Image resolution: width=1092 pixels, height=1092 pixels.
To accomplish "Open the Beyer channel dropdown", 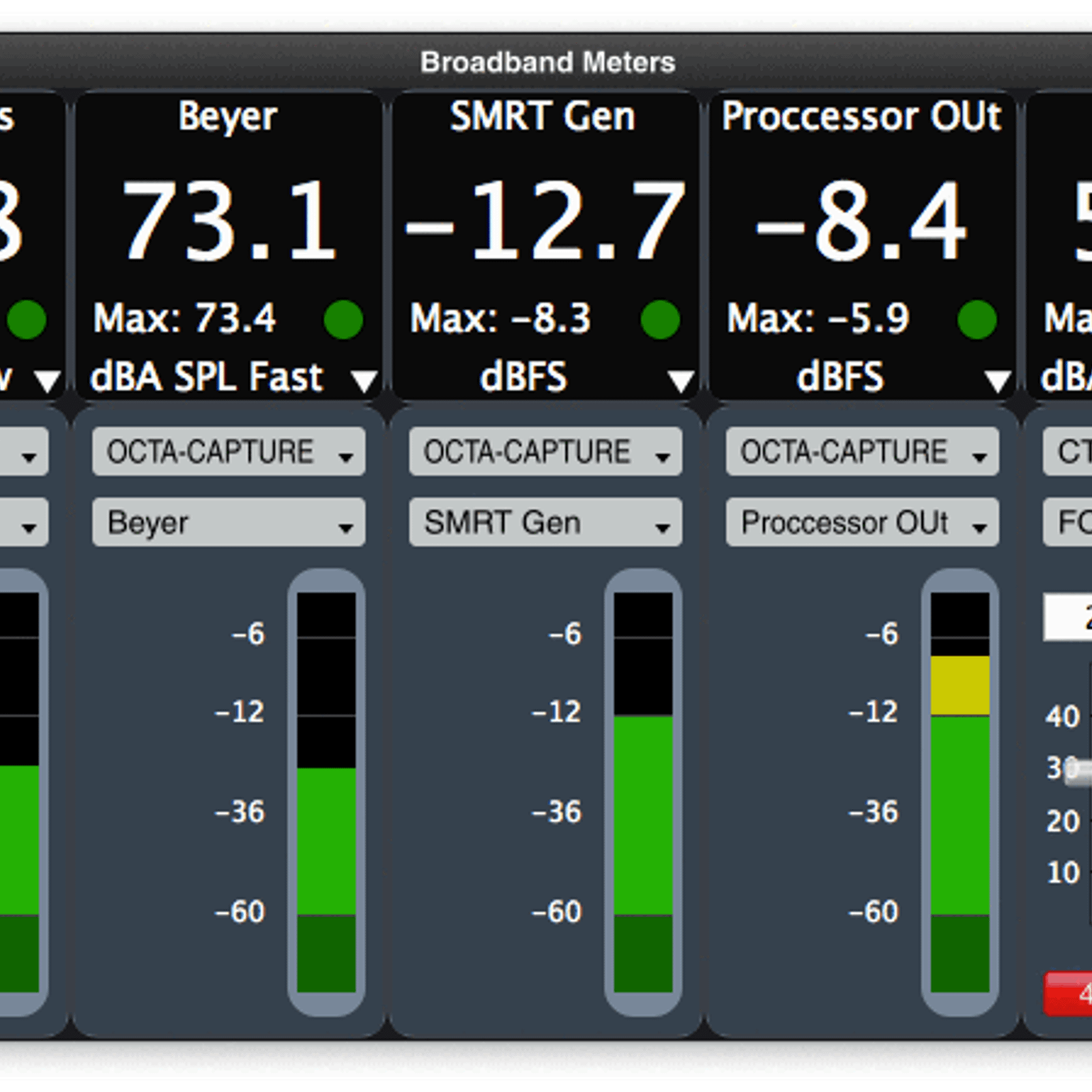I will click(228, 523).
